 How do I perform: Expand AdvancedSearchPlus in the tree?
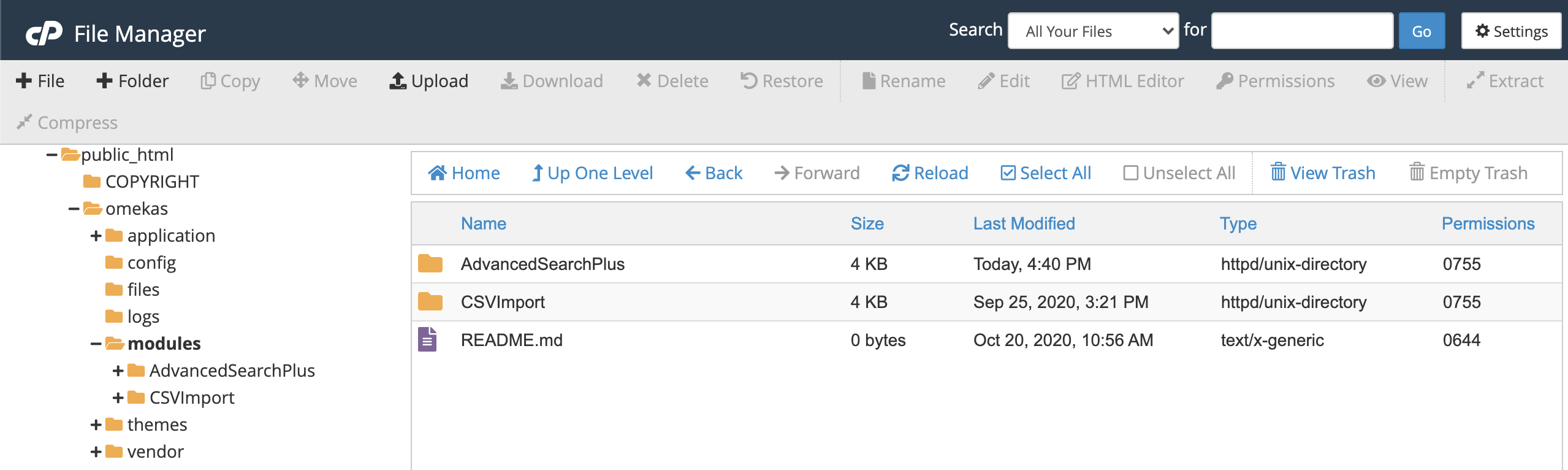pyautogui.click(x=118, y=371)
